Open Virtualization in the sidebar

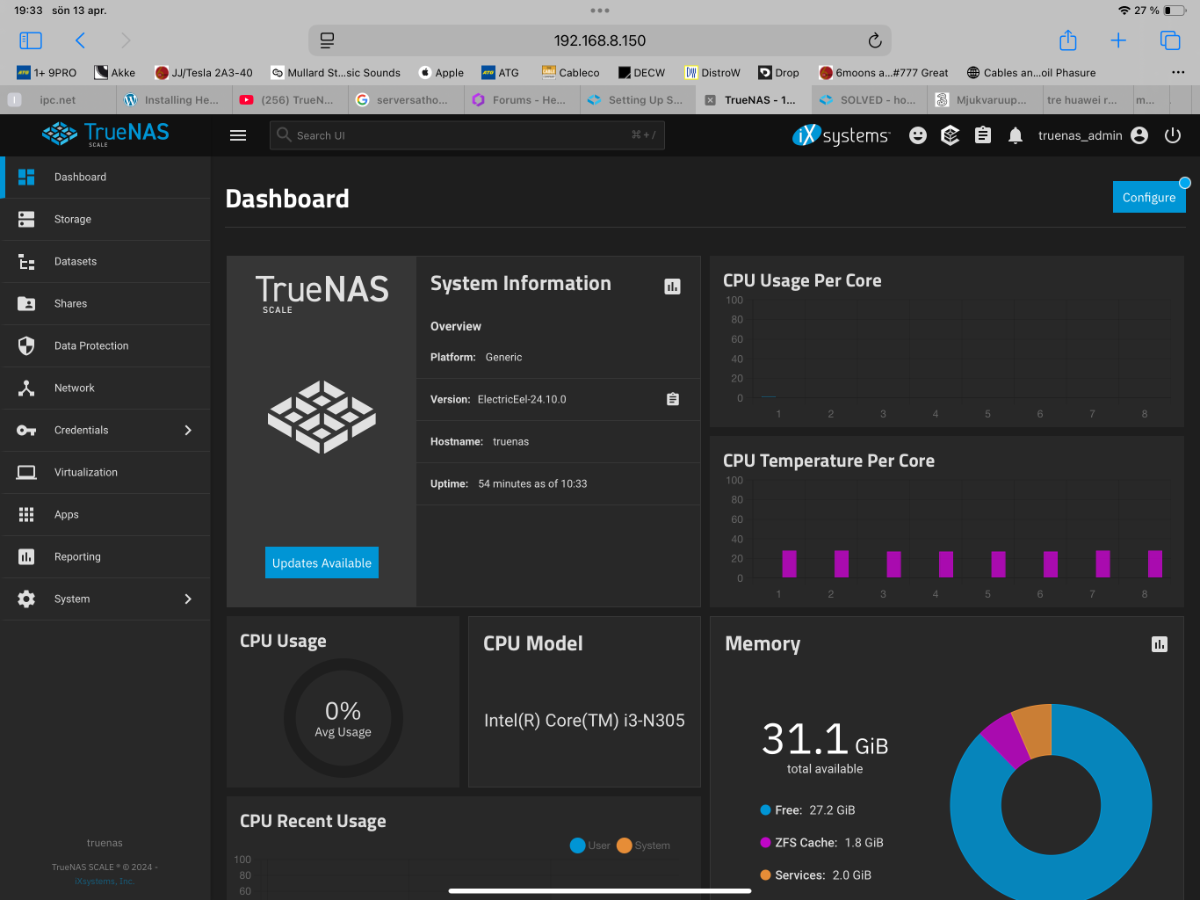pyautogui.click(x=85, y=472)
